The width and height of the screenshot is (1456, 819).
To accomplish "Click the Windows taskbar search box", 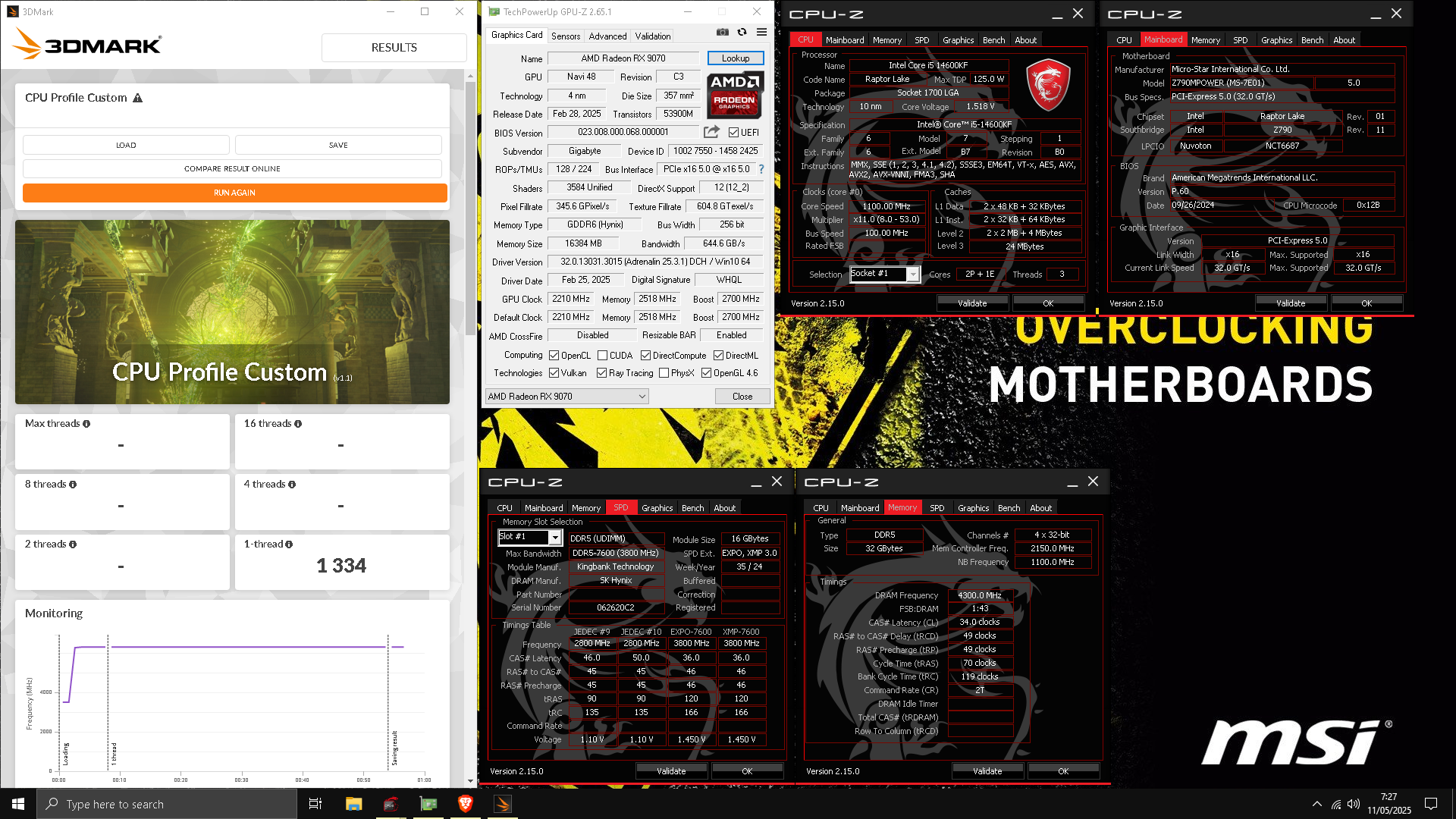I will pos(167,804).
